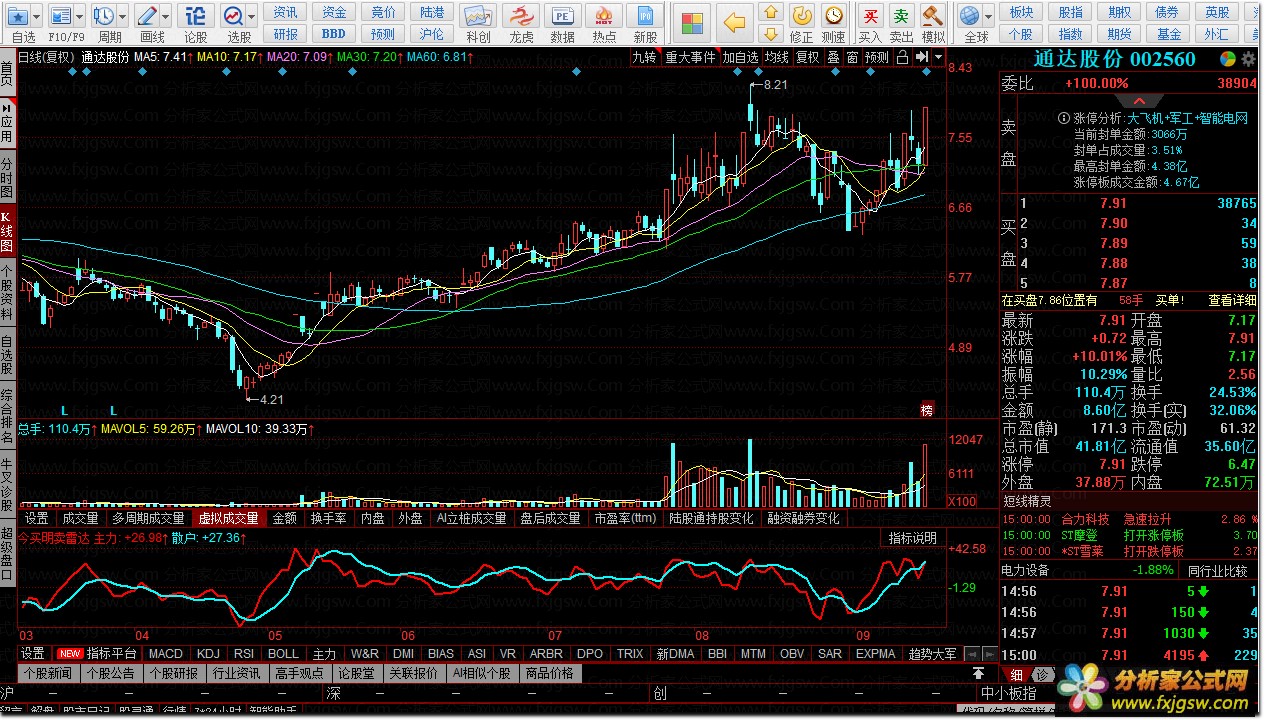Expand the 周期 period dropdown arrow

coord(121,16)
